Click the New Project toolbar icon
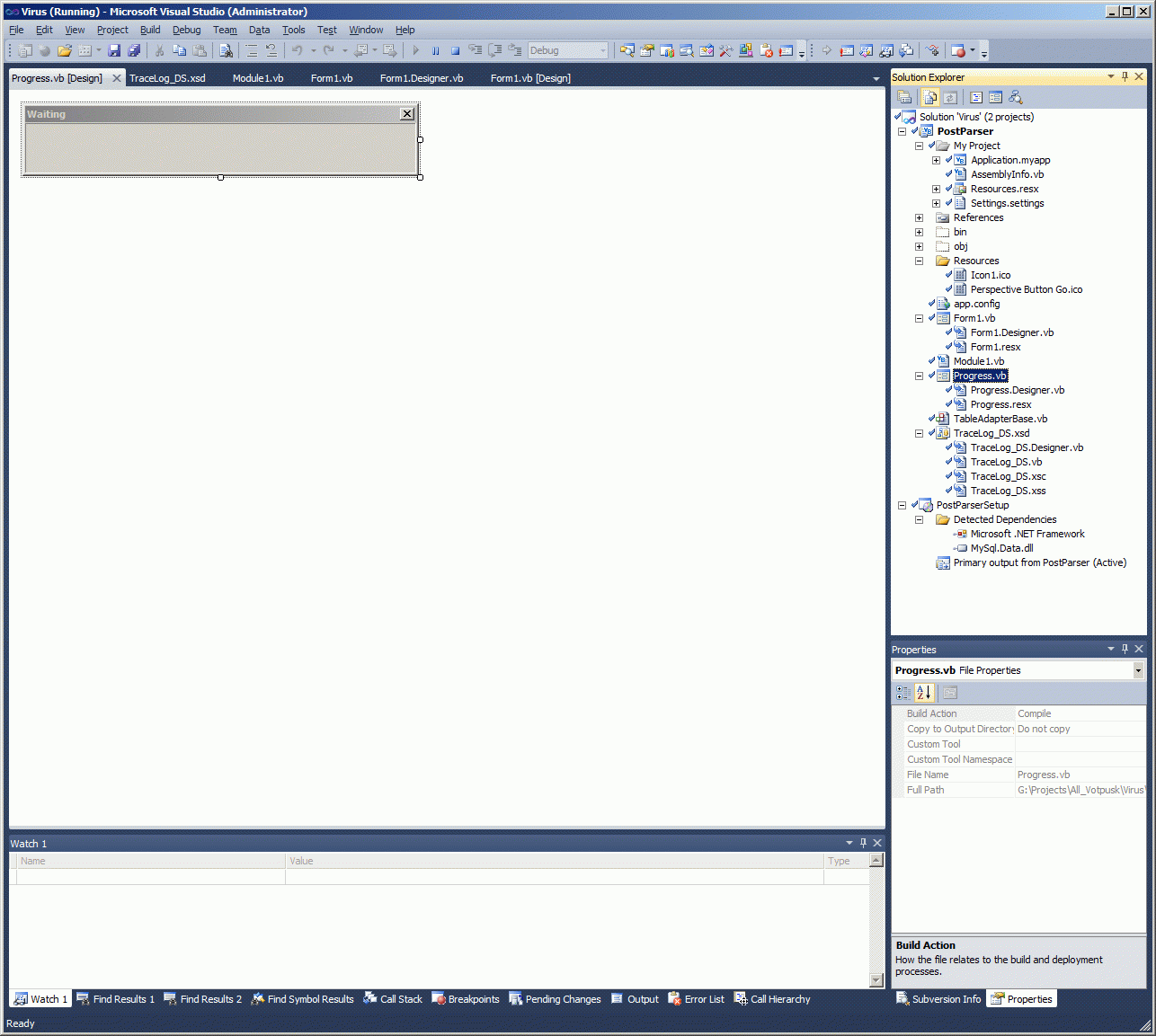Screen dimensions: 1156x1036 point(24,50)
